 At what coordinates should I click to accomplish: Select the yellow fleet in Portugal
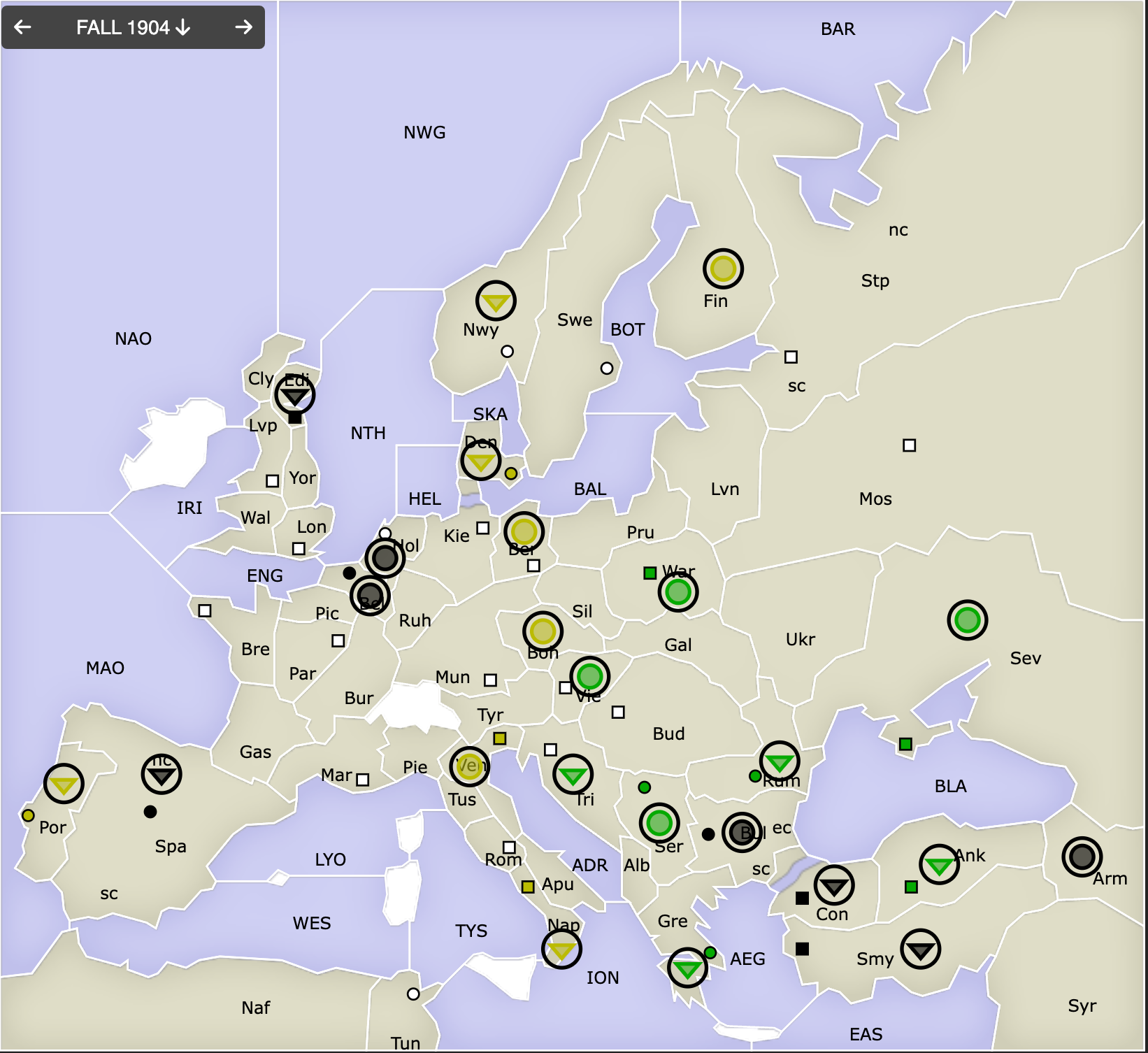pyautogui.click(x=64, y=784)
